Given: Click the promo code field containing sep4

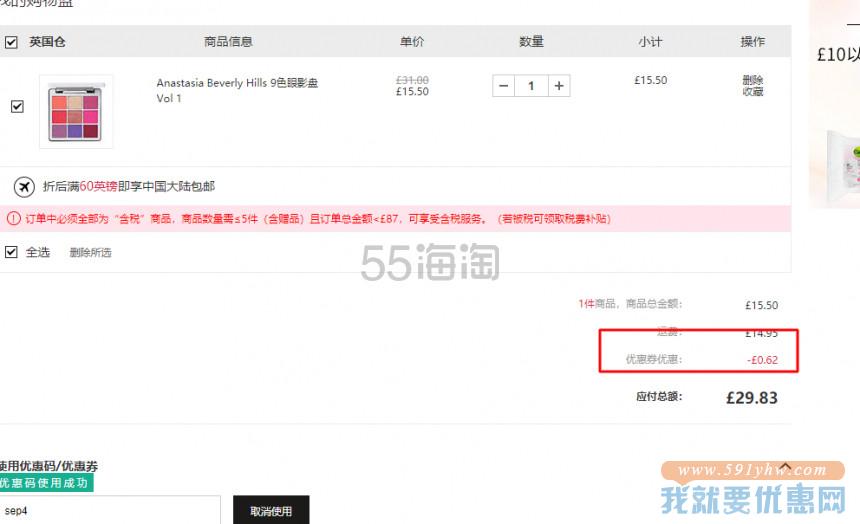Looking at the screenshot, I should [x=110, y=510].
